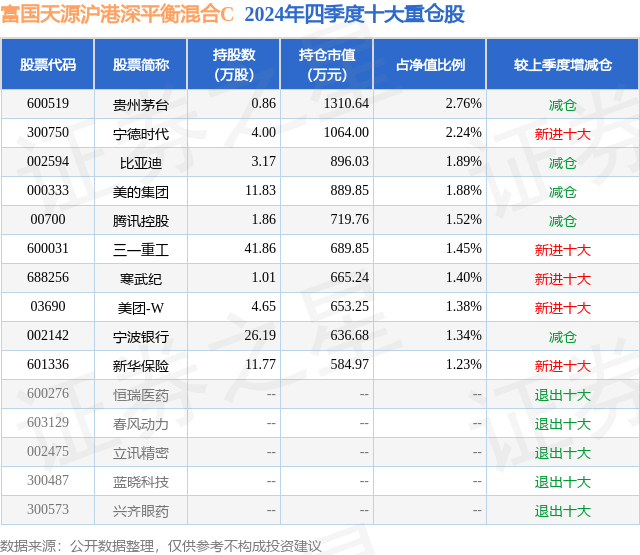
Task: Select stock code 600519
Action: (48, 104)
